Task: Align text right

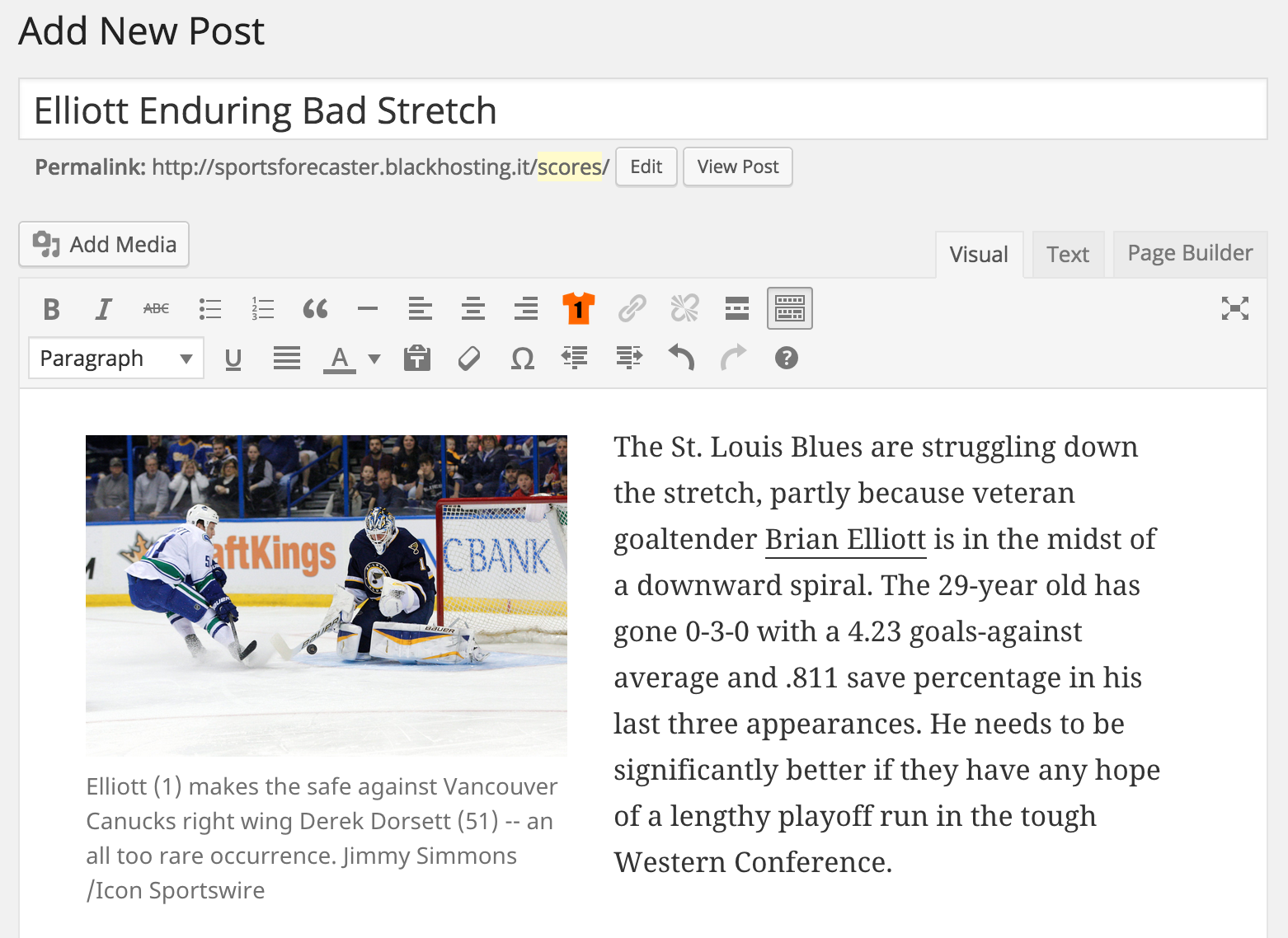Action: point(526,309)
